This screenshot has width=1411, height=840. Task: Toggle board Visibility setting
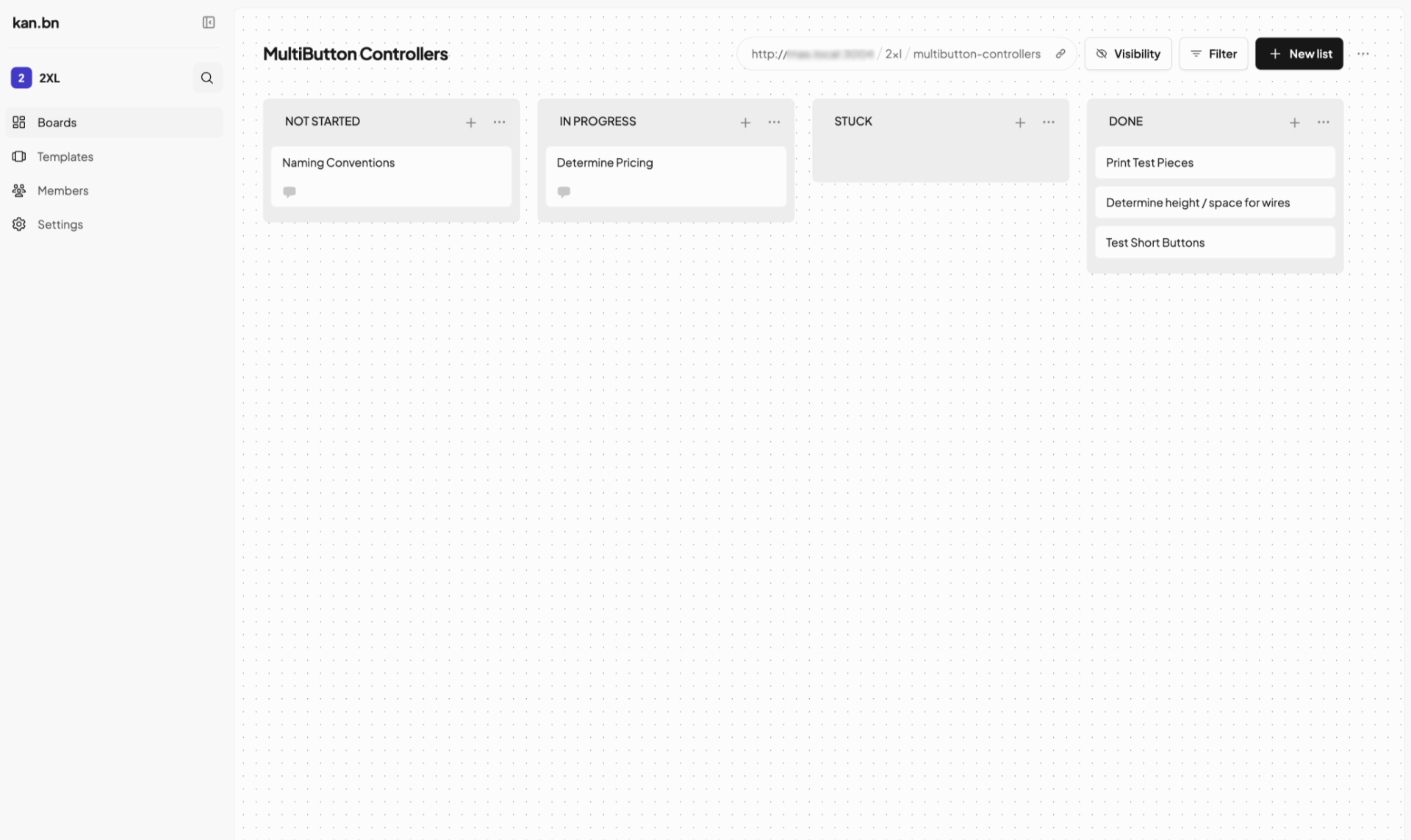(x=1128, y=54)
